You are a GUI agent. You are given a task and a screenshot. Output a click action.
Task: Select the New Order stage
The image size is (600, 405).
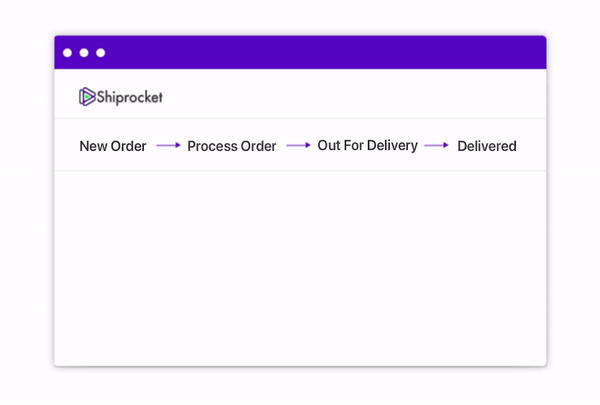[113, 146]
